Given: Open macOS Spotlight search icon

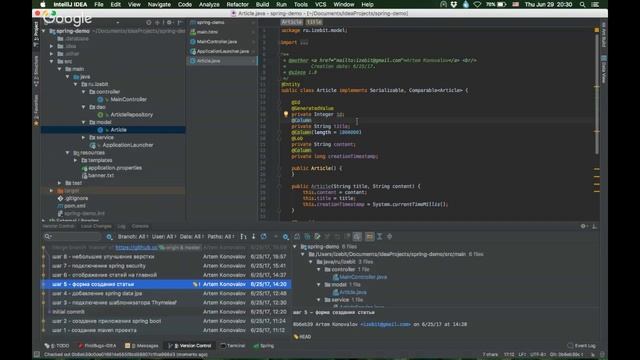Looking at the screenshot, I should [x=582, y=4].
